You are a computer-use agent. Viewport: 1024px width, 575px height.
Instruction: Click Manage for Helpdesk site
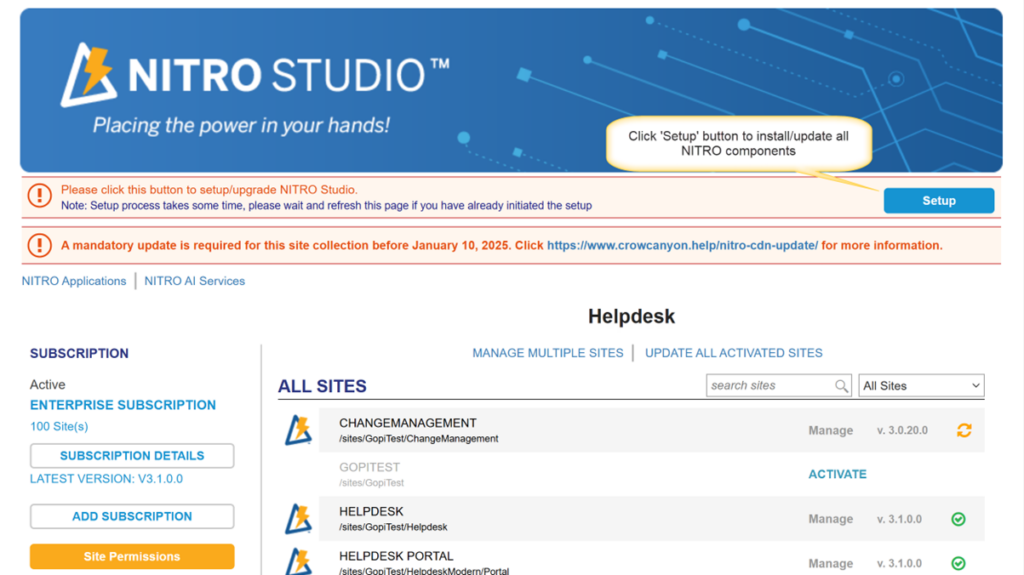[831, 519]
